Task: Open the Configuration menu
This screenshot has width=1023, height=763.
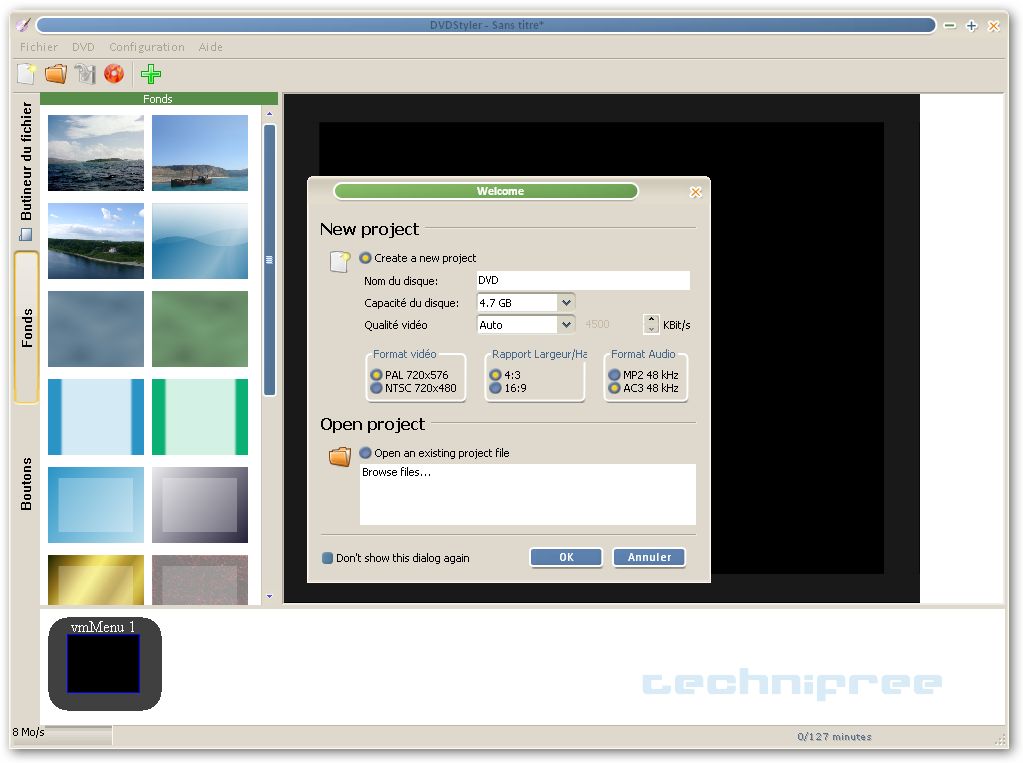Action: [x=147, y=47]
